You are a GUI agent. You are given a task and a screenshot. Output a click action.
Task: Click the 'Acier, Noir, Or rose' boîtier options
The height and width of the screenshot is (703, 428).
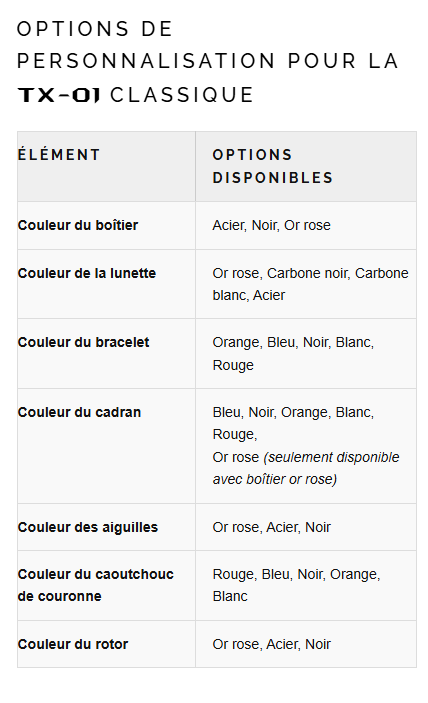click(x=271, y=225)
